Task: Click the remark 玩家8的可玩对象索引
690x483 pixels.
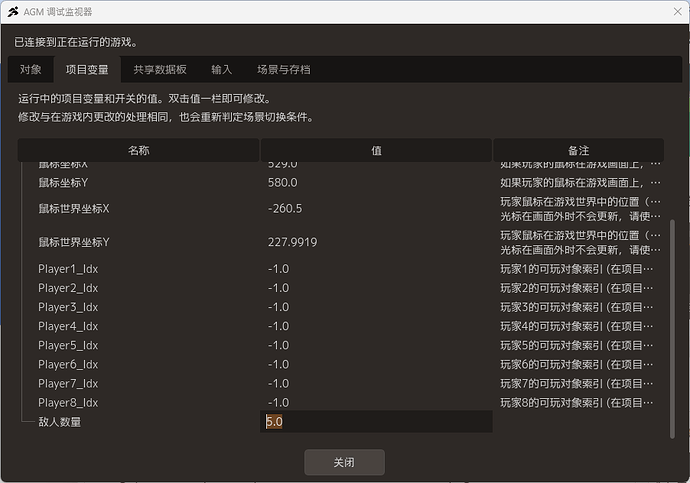Action: coord(577,403)
